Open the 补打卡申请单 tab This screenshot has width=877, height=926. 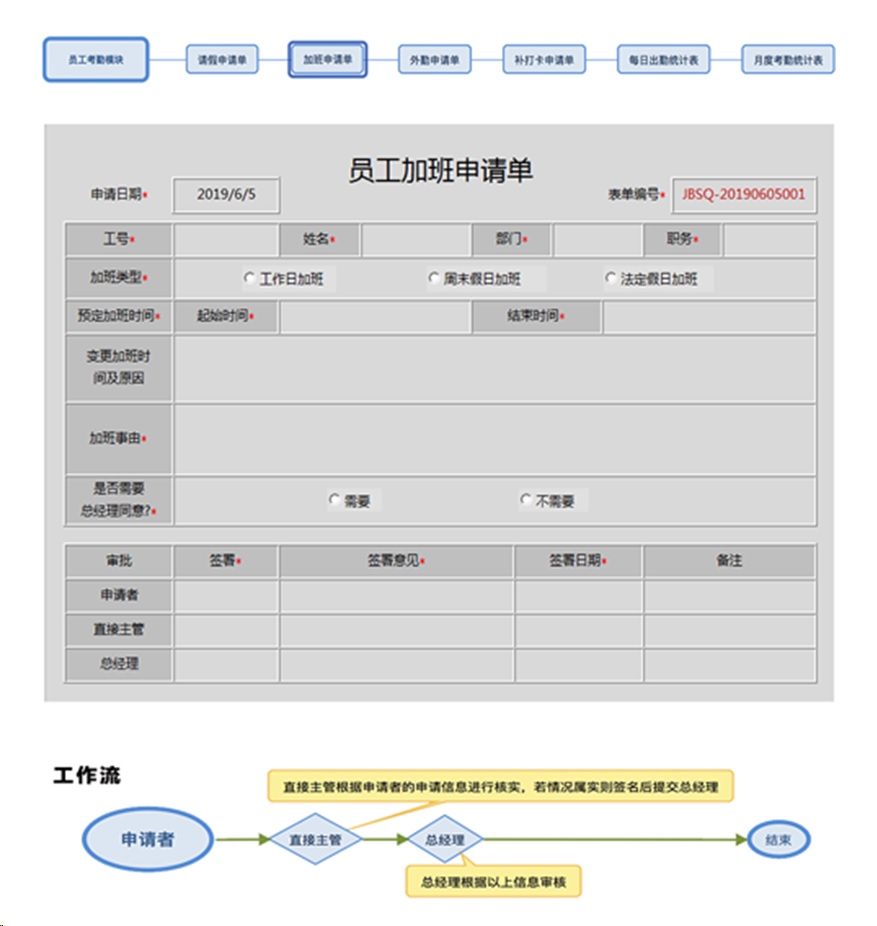tap(544, 60)
